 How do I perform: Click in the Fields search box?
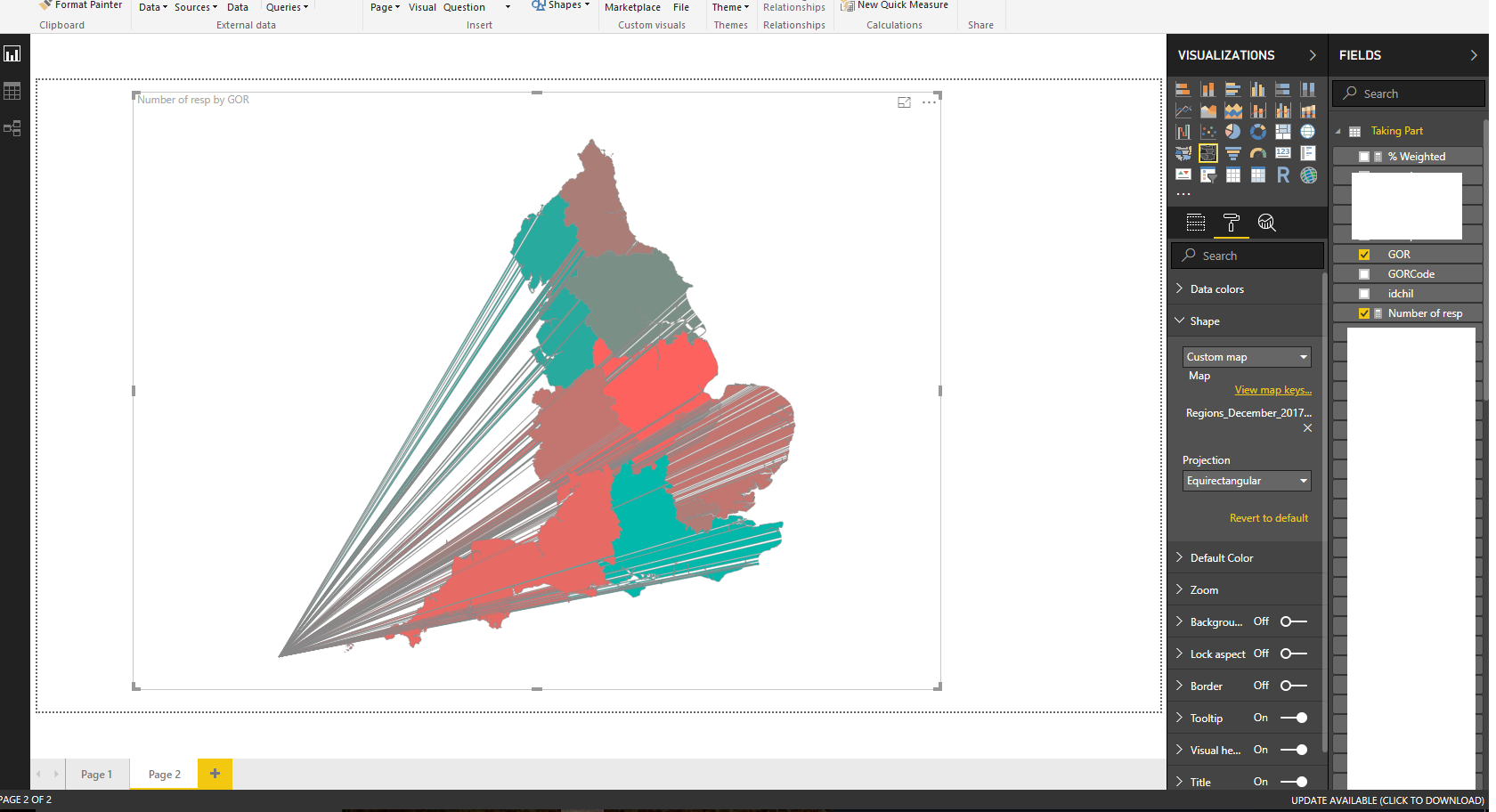pyautogui.click(x=1409, y=93)
